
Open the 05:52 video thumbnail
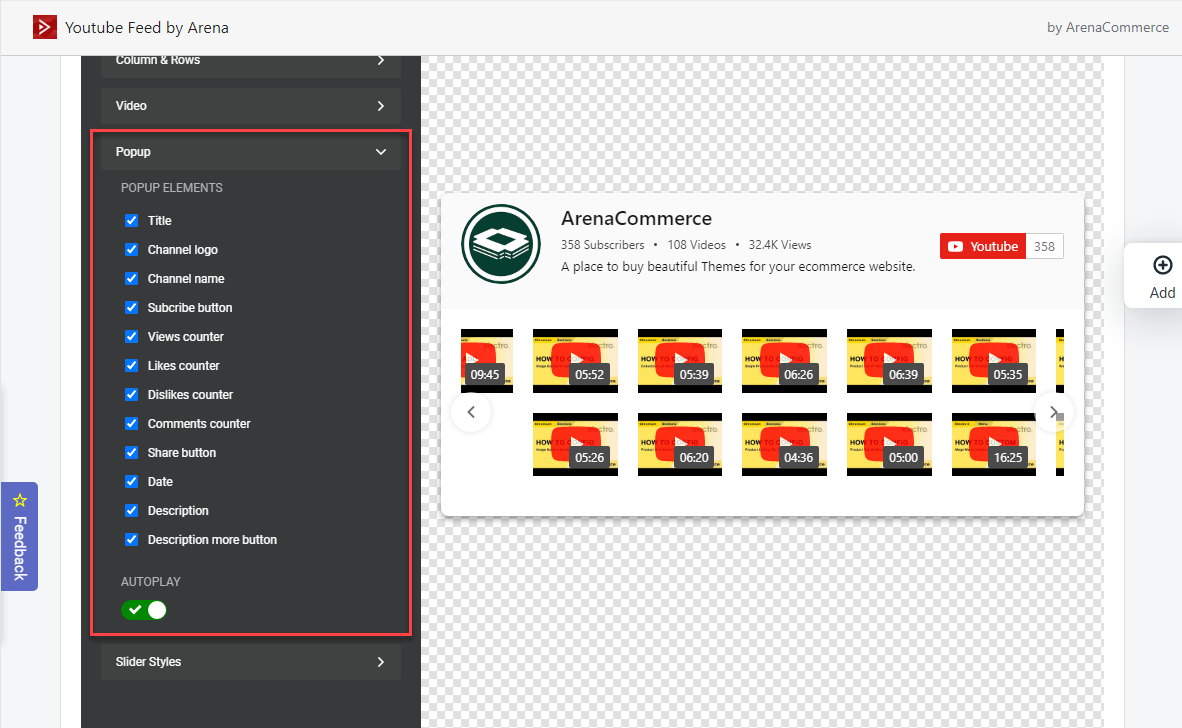point(575,361)
